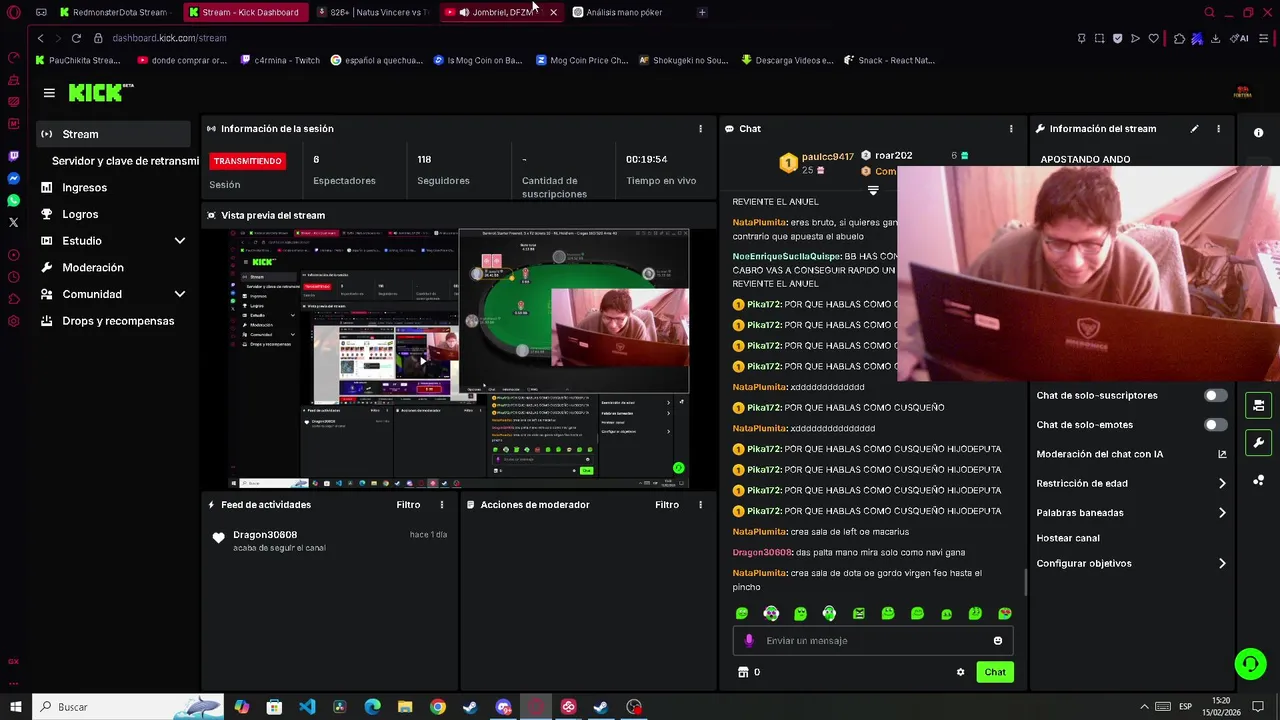This screenshot has height=720, width=1280.
Task: Launch Google Chrome from the taskbar
Action: click(438, 707)
